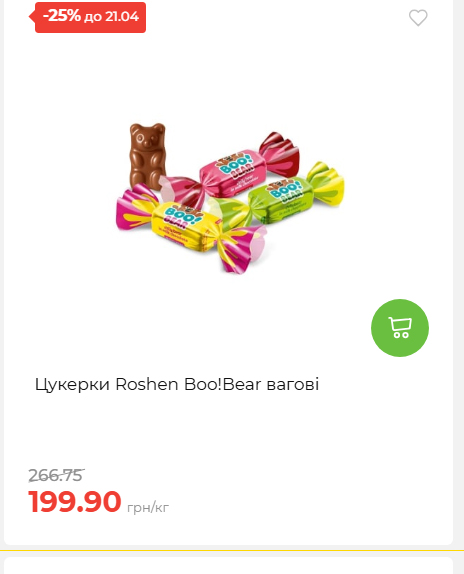Click the word Roshen in product name
Viewport: 464px width, 574px height.
[x=146, y=384]
